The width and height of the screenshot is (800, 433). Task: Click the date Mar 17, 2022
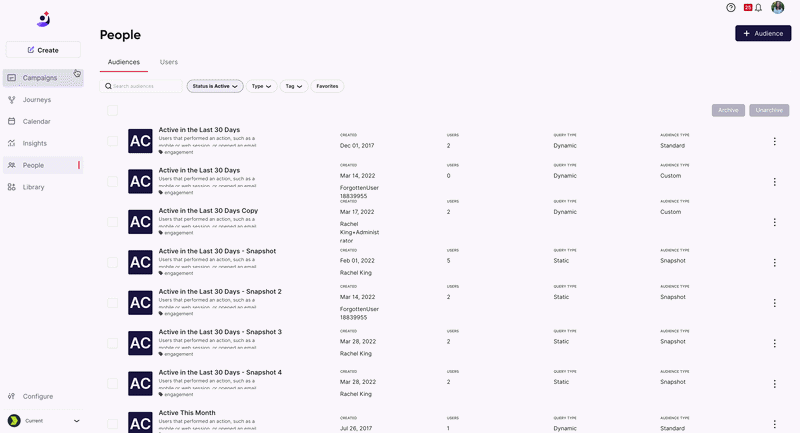point(357,212)
